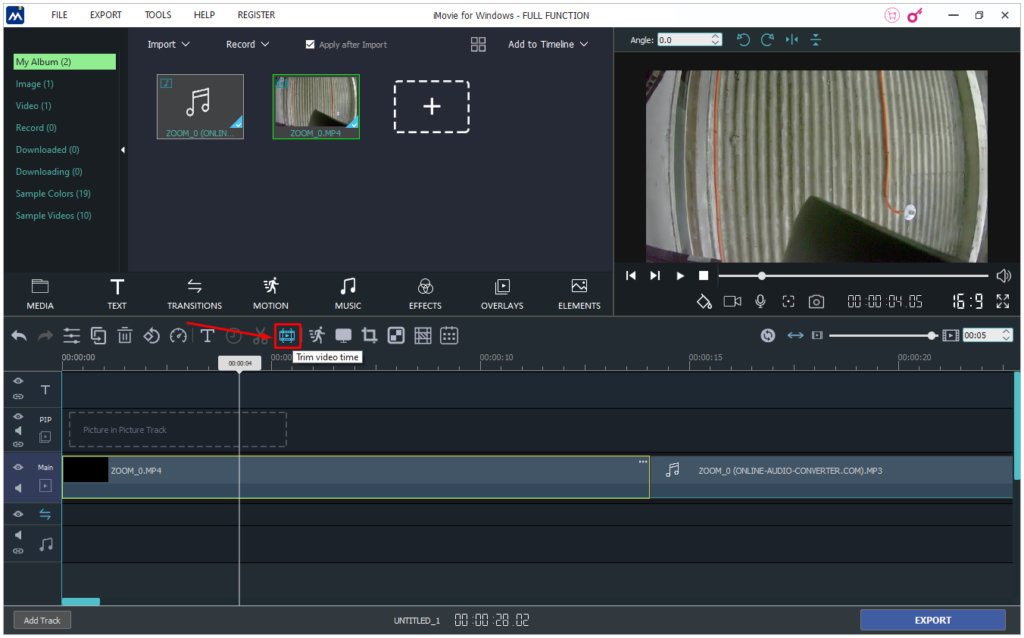The image size is (1024, 638).
Task: Click the Delete clip trash icon
Action: [x=124, y=335]
